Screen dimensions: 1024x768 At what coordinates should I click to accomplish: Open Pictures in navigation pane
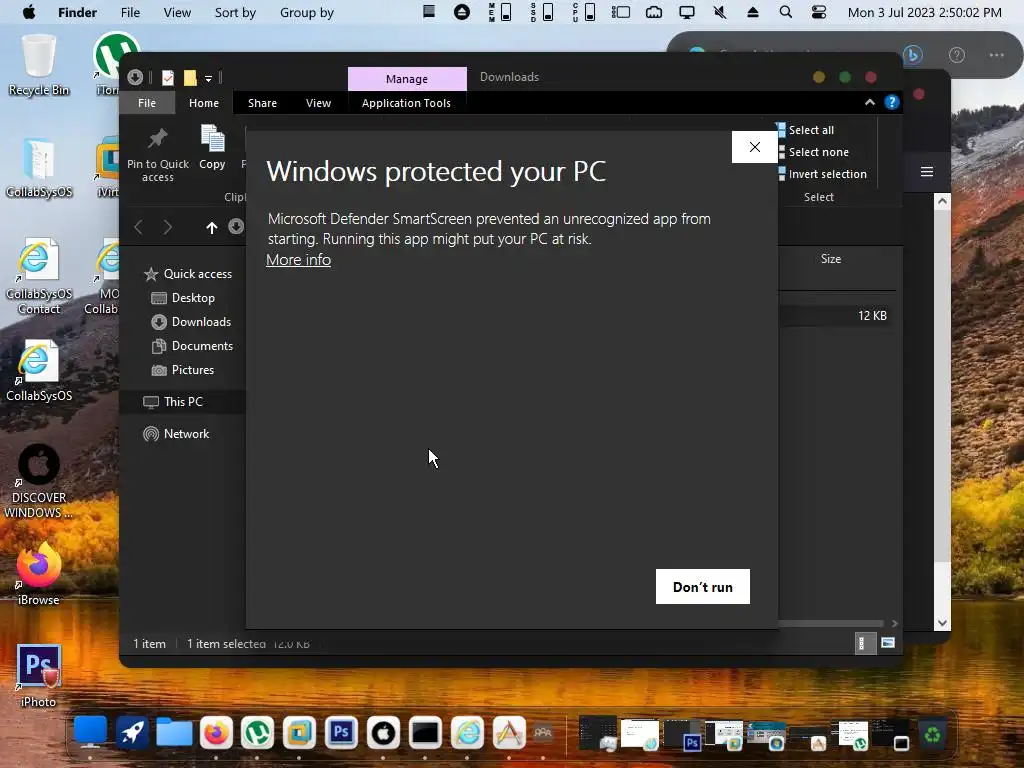click(x=183, y=370)
